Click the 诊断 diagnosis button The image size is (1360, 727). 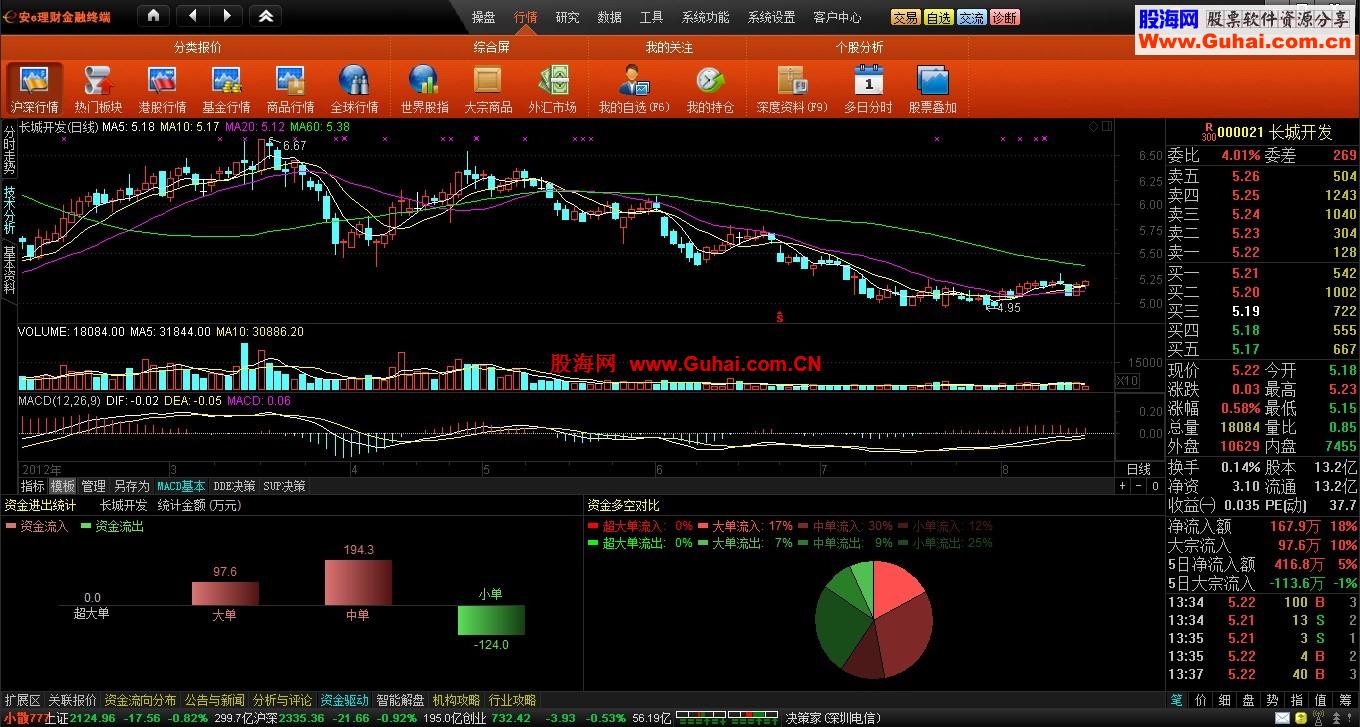point(1004,17)
